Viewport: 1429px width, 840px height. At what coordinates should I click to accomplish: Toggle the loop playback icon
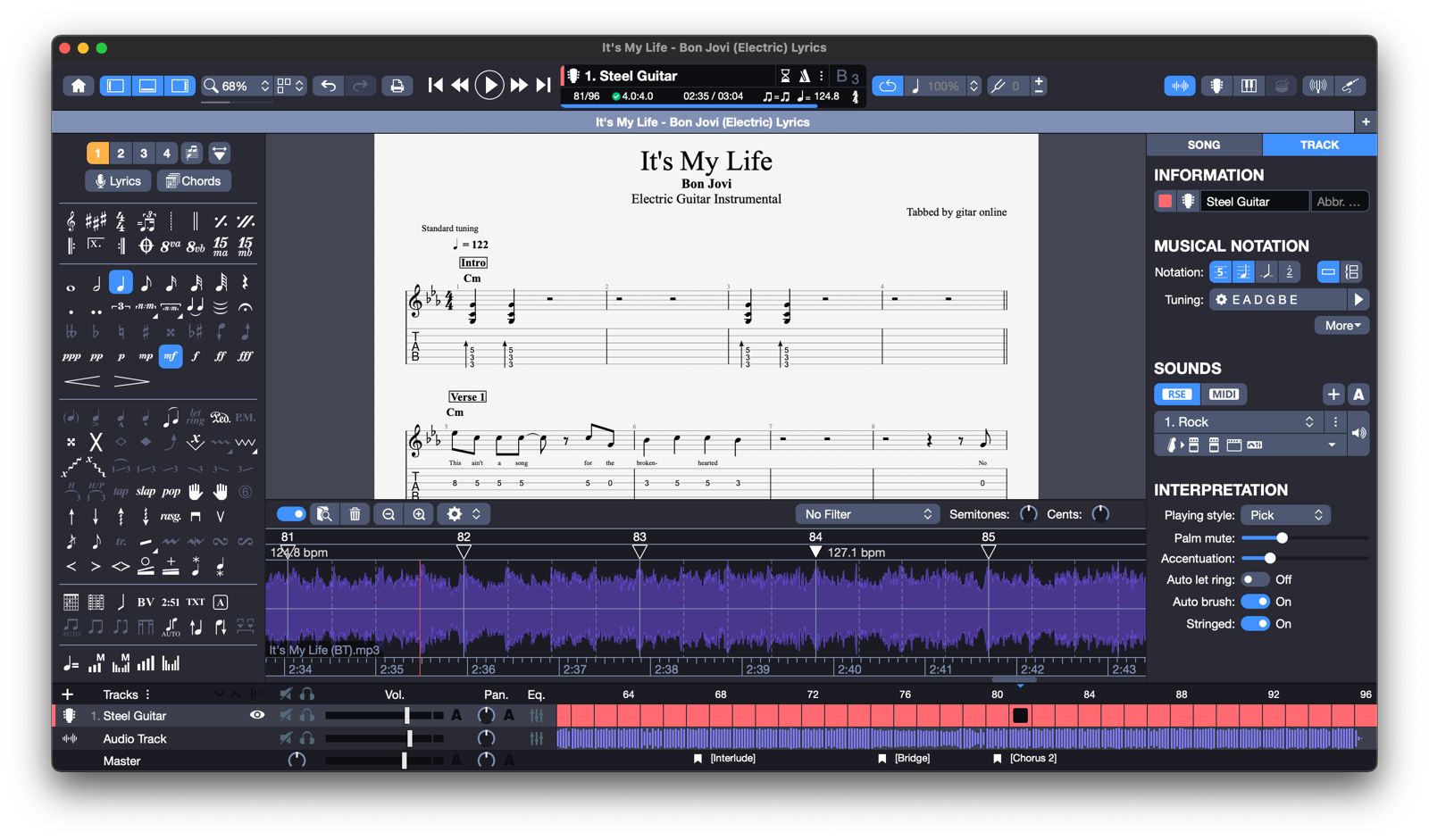[887, 86]
